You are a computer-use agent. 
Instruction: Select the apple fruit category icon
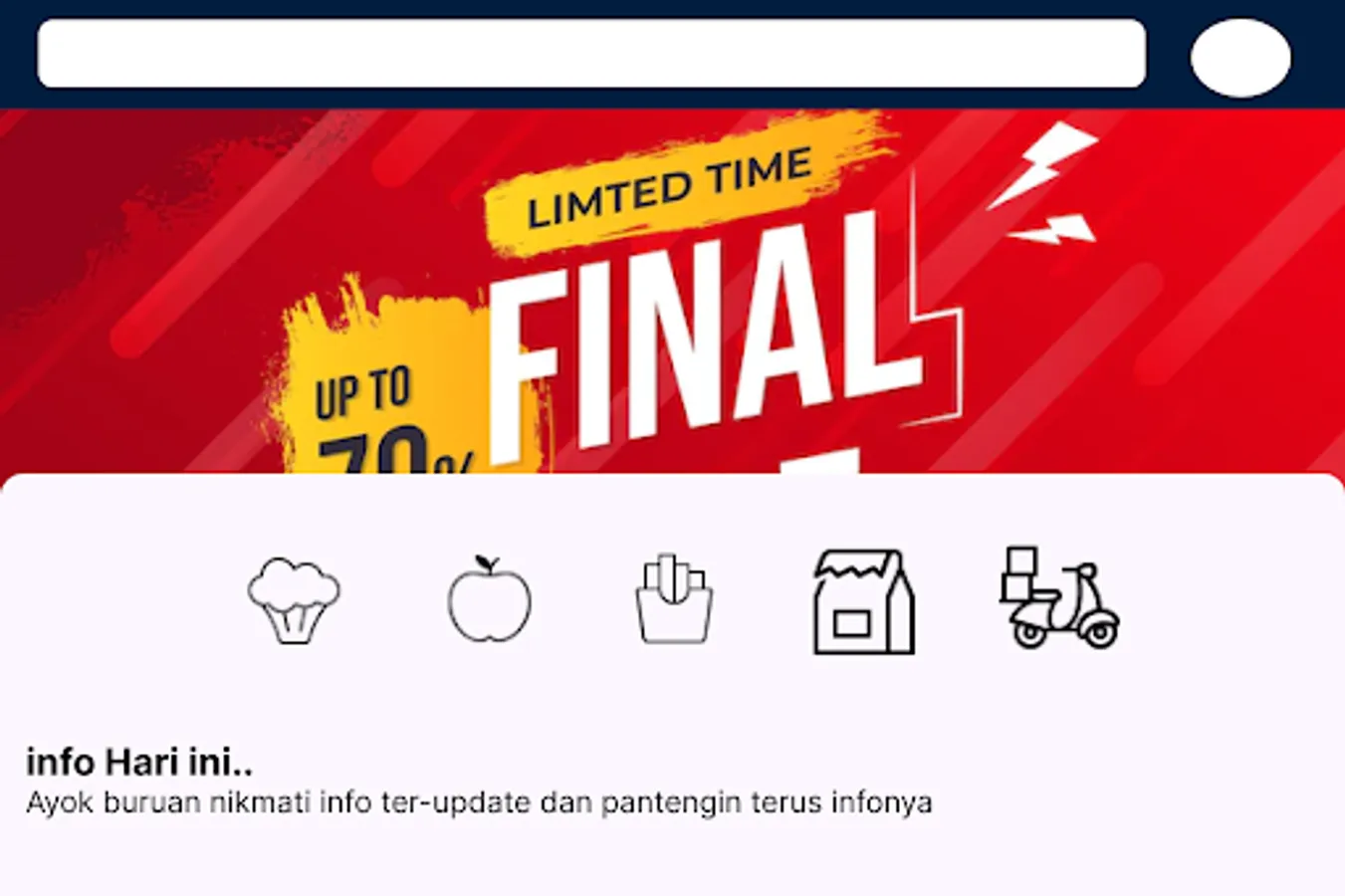point(489,599)
